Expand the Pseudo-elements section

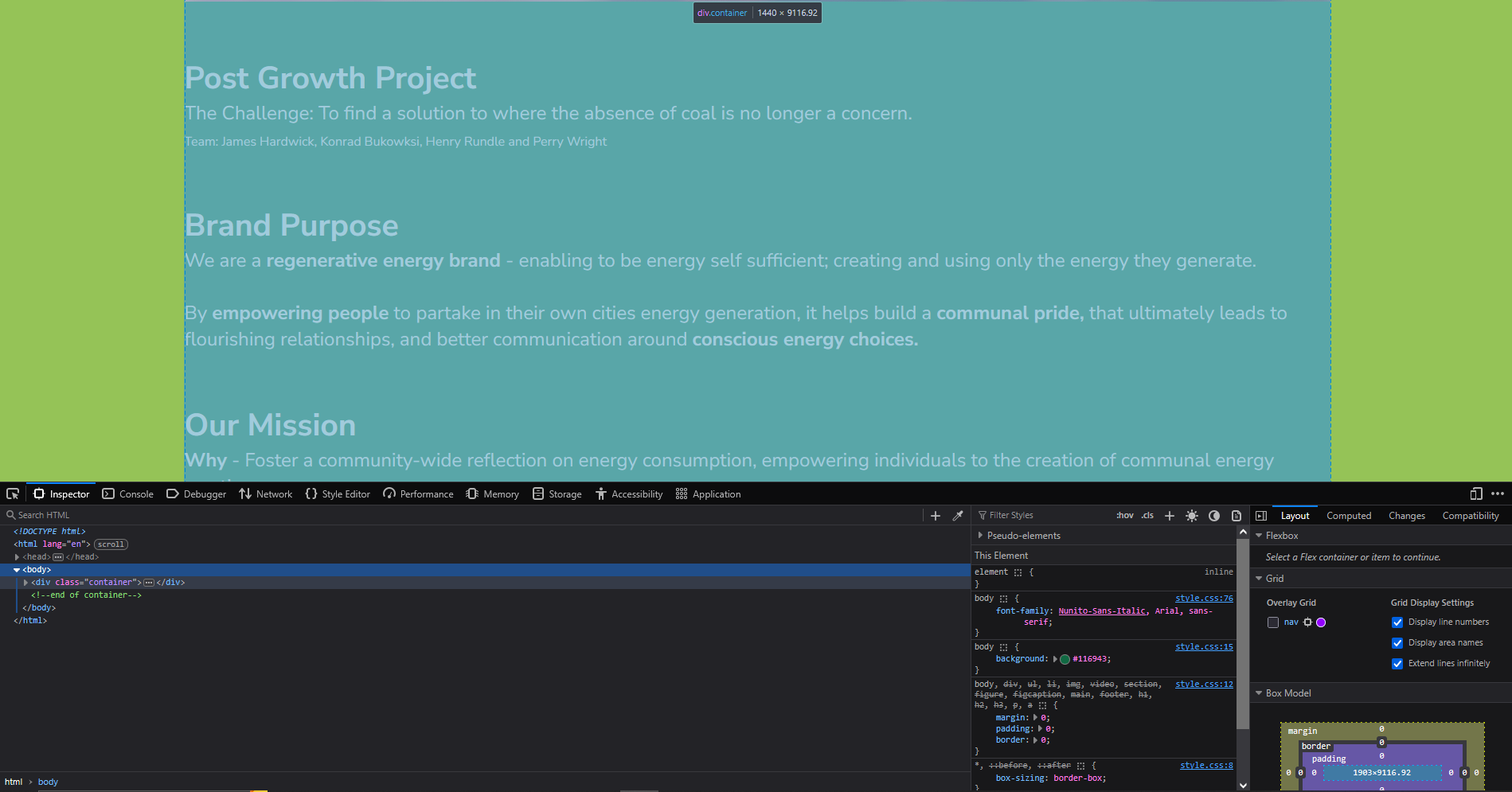(x=980, y=535)
